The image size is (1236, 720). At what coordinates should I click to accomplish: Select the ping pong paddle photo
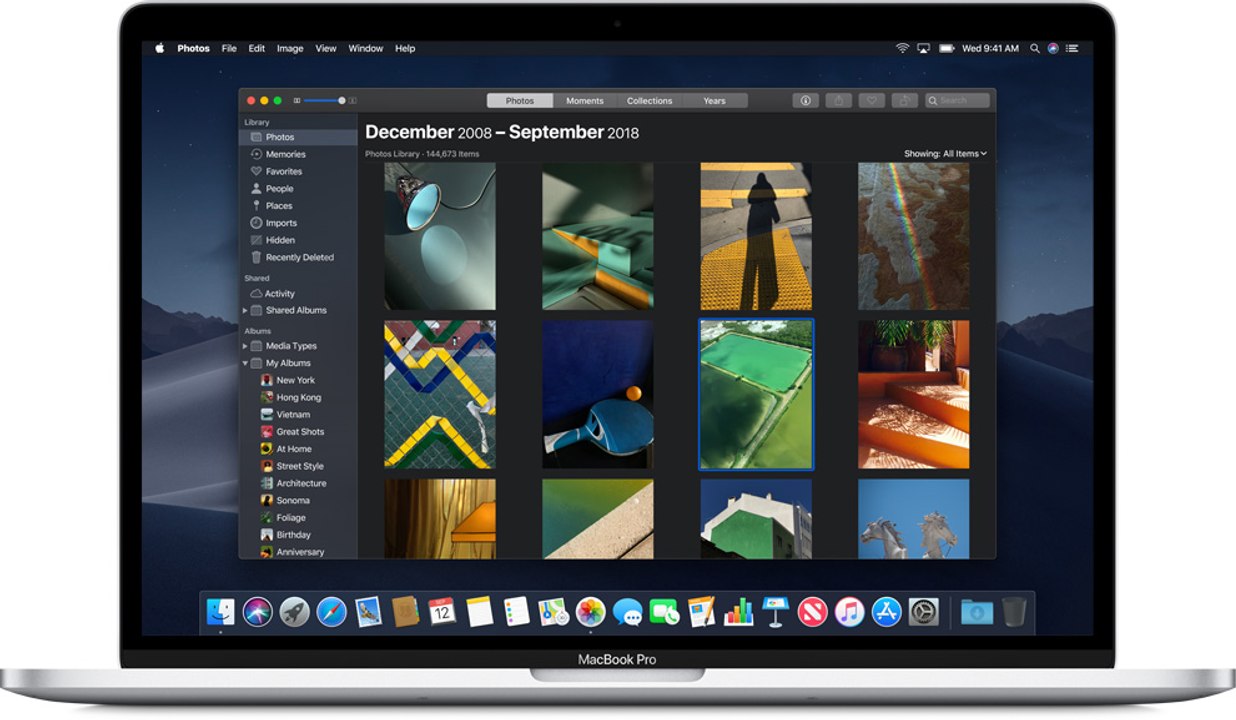pyautogui.click(x=598, y=394)
